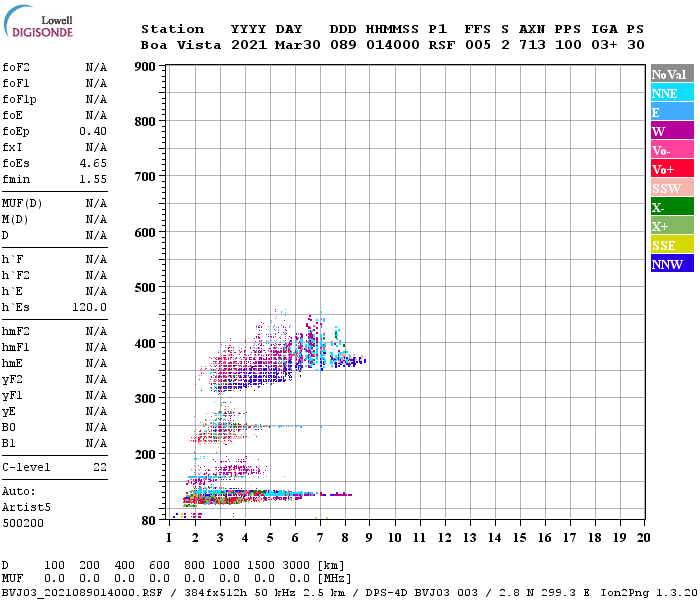Click the year 2021 in header

249,45
